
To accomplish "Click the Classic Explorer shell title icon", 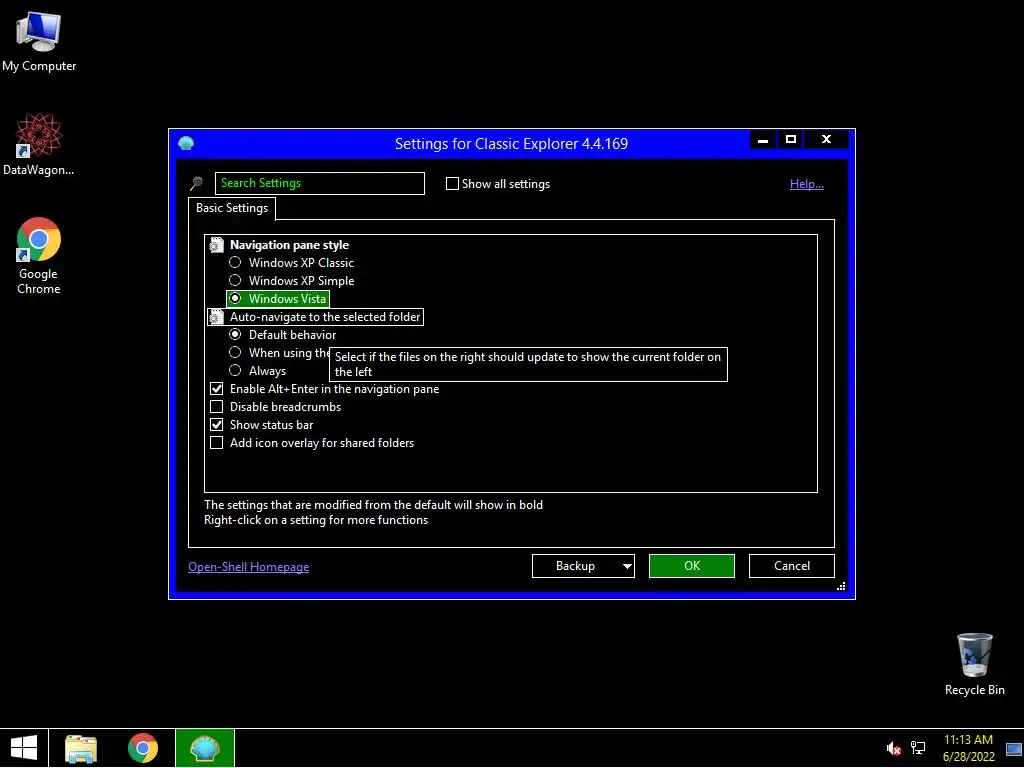I will pos(186,143).
